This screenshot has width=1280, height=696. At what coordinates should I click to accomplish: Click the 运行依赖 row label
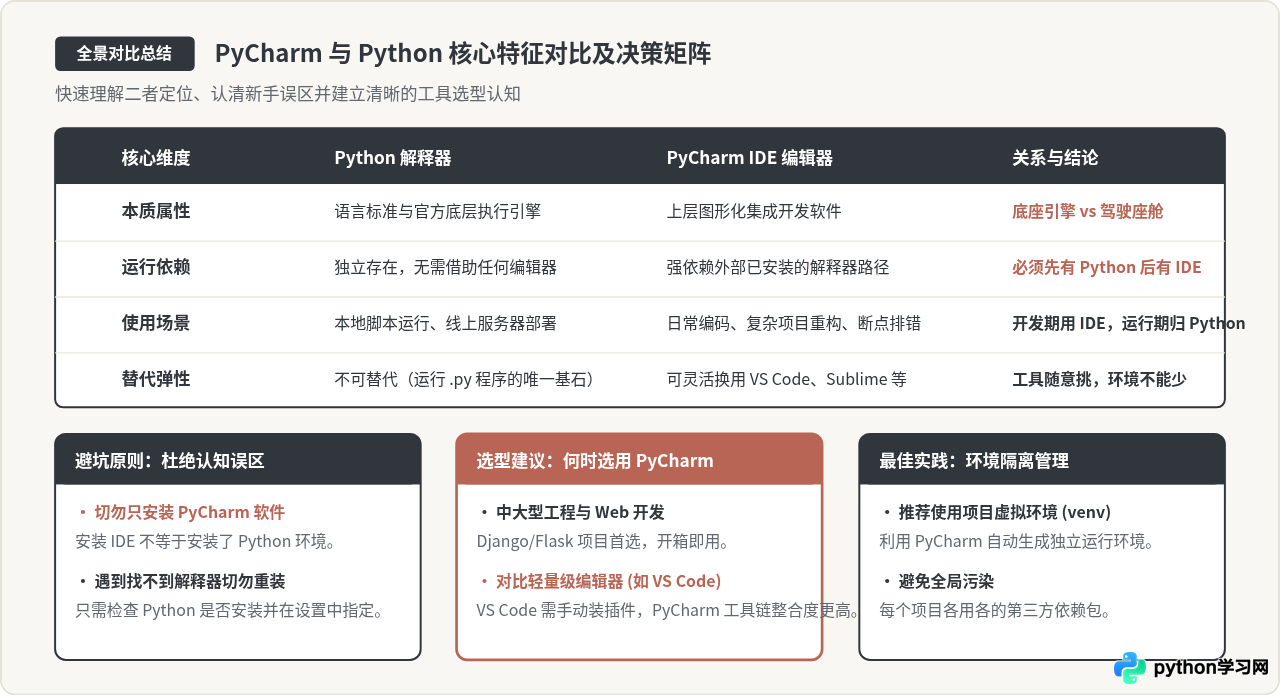156,268
